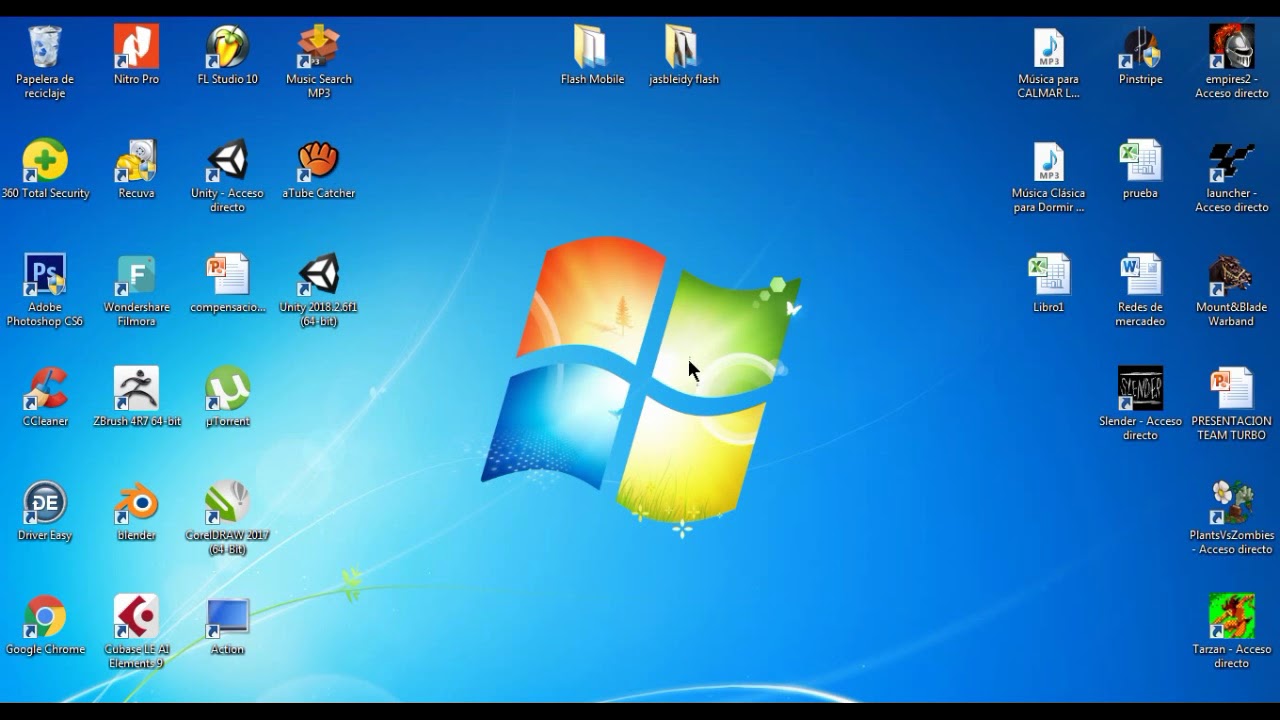Select Cubase LE AI Elements 9 shortcut
This screenshot has height=720, width=1280.
coord(136,617)
